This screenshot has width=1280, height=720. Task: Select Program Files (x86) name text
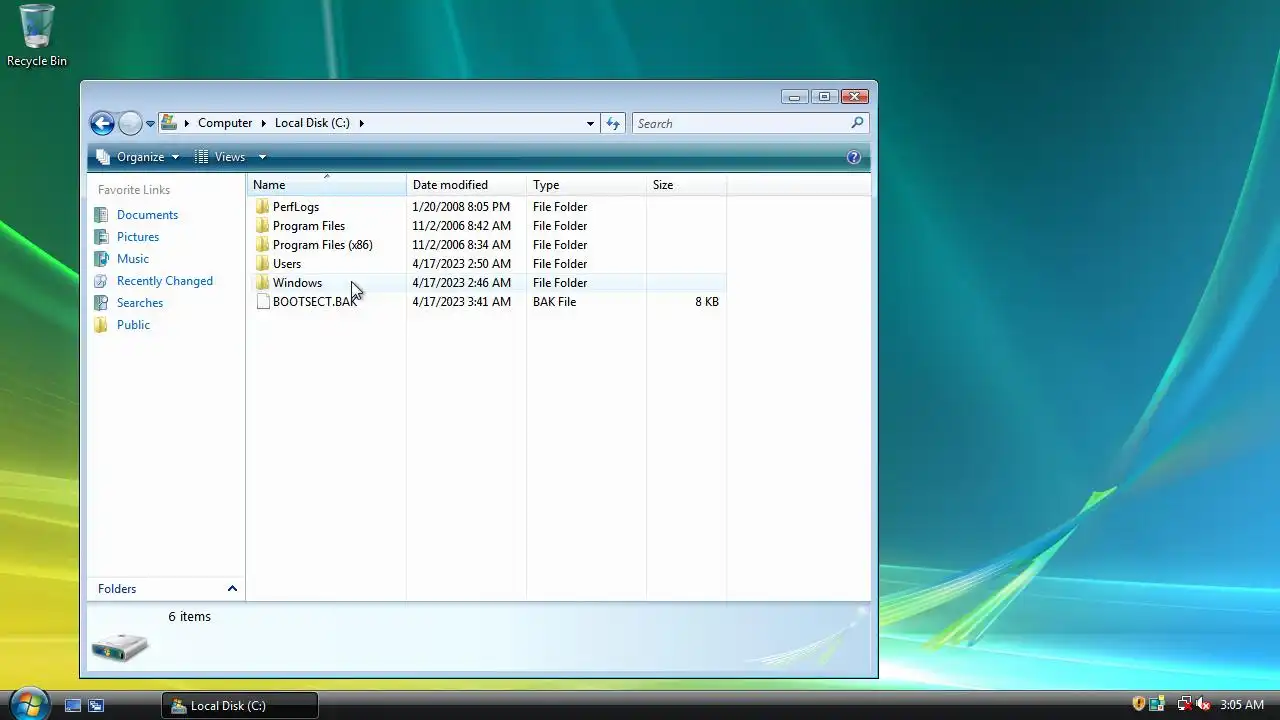323,245
